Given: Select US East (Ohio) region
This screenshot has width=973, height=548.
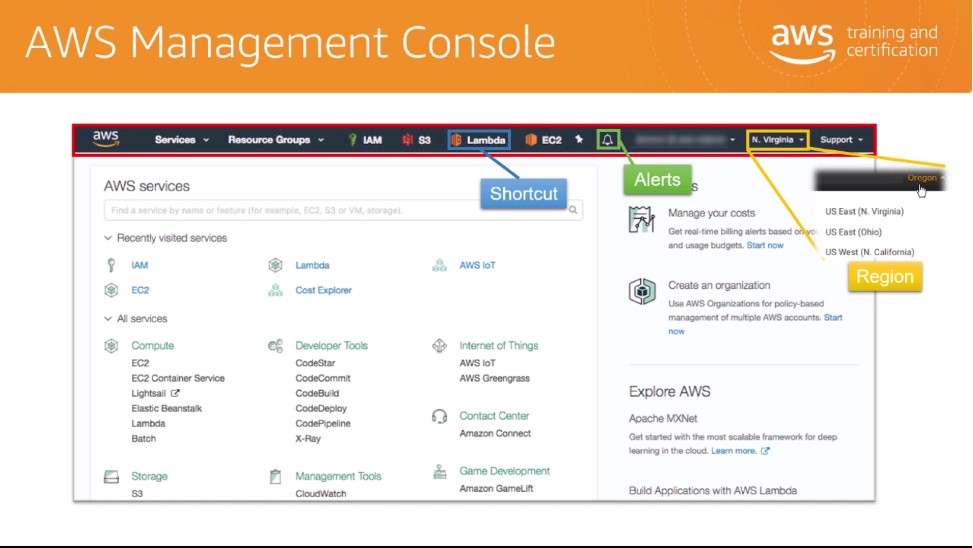Looking at the screenshot, I should 853,232.
